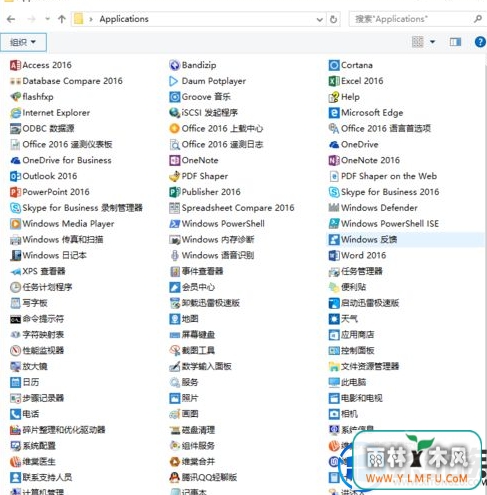Go back with the back arrow
This screenshot has height=495, width=487.
11,19
